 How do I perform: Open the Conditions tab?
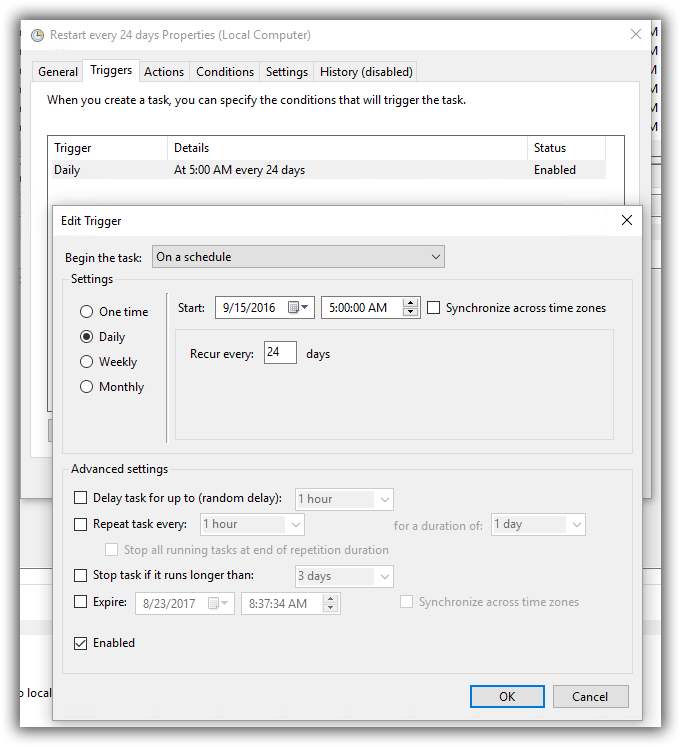[225, 72]
